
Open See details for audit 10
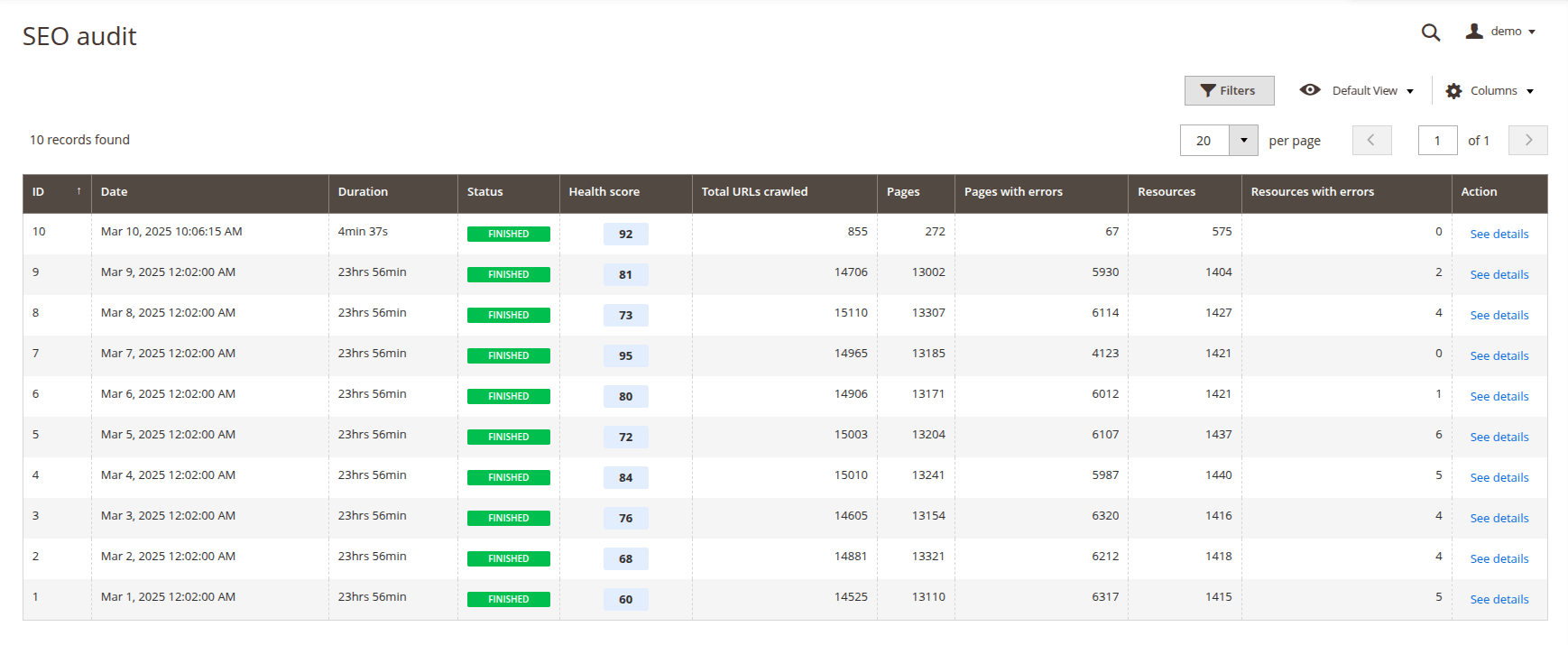click(x=1499, y=235)
